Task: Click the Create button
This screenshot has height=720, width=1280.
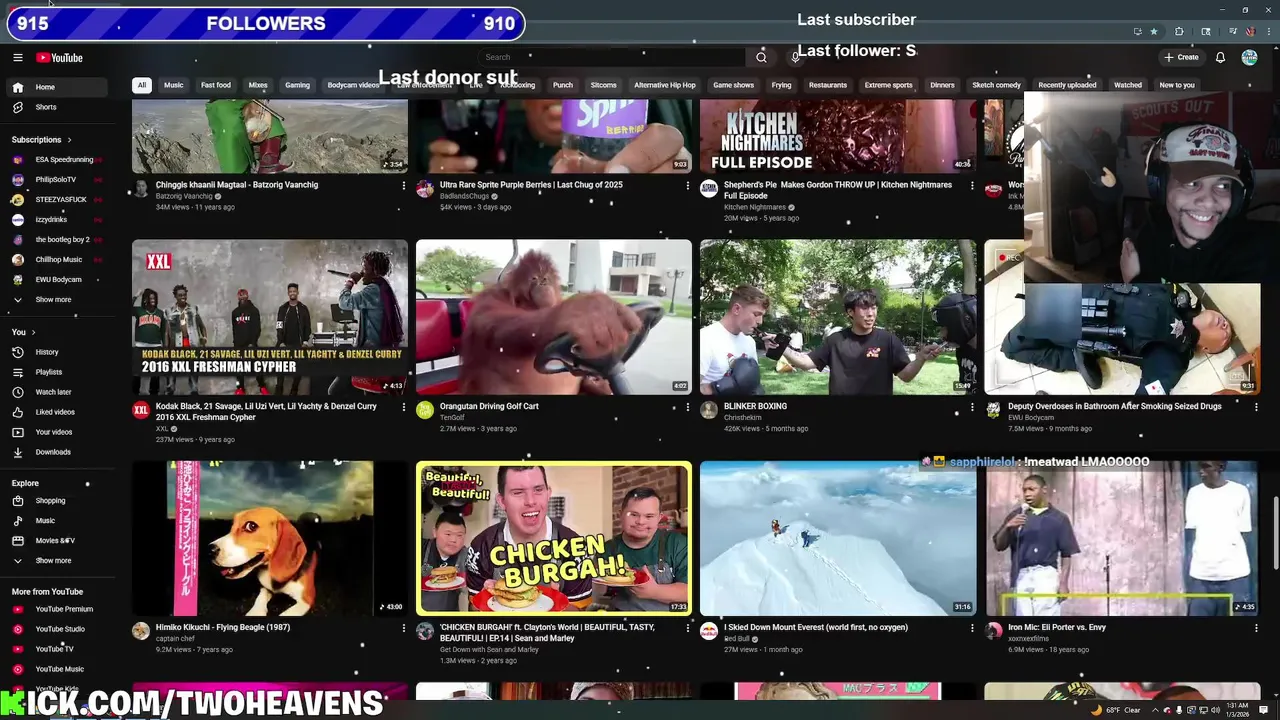Action: 1181,57
